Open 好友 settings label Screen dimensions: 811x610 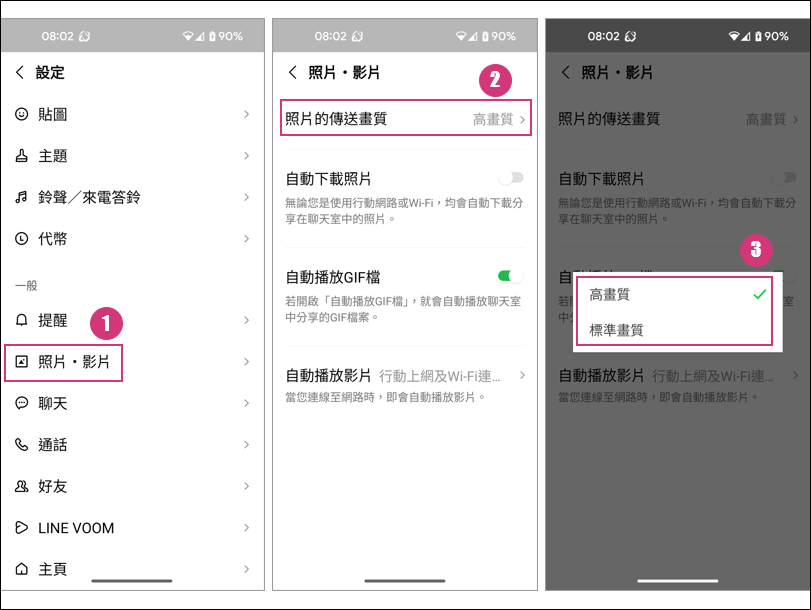click(52, 486)
